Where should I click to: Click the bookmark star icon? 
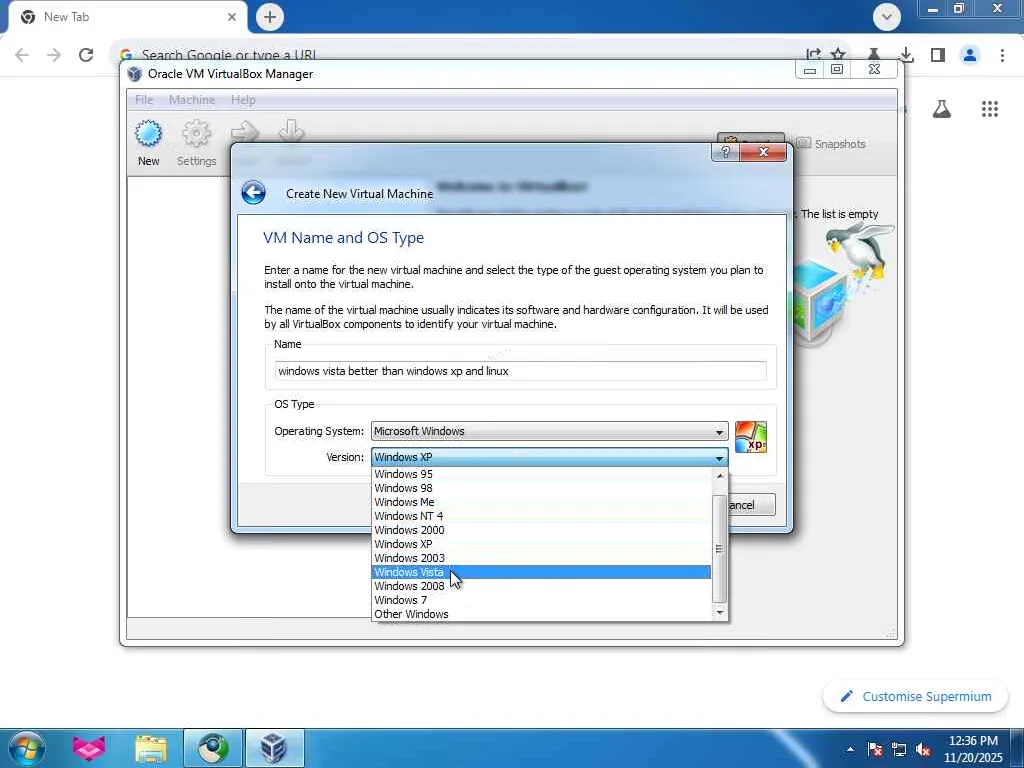point(839,55)
